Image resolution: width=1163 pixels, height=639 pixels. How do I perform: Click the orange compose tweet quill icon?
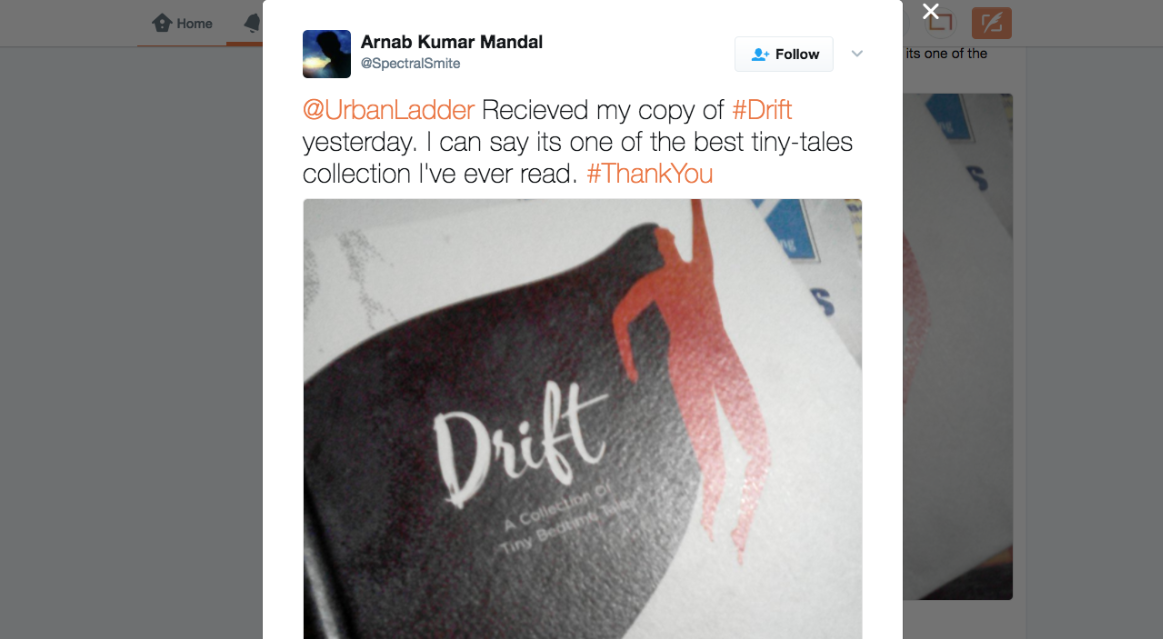click(x=992, y=23)
